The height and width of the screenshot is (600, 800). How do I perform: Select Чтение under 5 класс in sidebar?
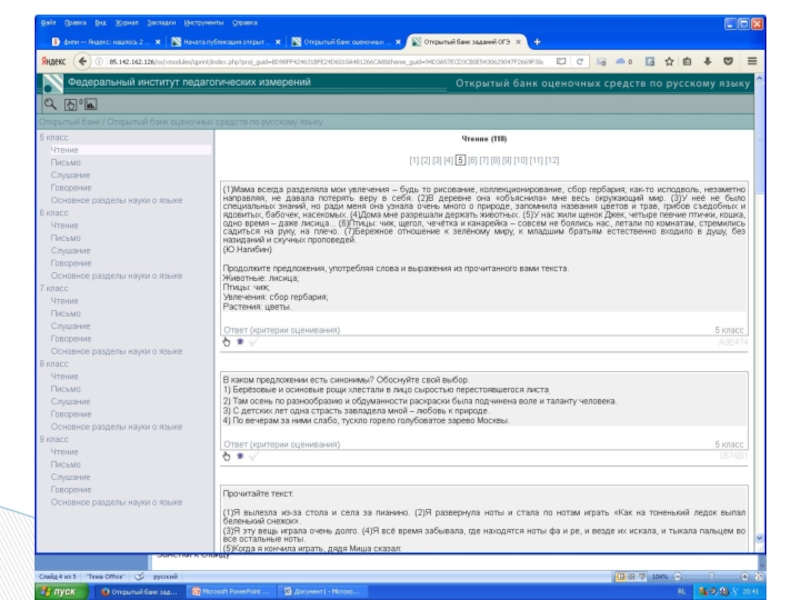pyautogui.click(x=65, y=149)
